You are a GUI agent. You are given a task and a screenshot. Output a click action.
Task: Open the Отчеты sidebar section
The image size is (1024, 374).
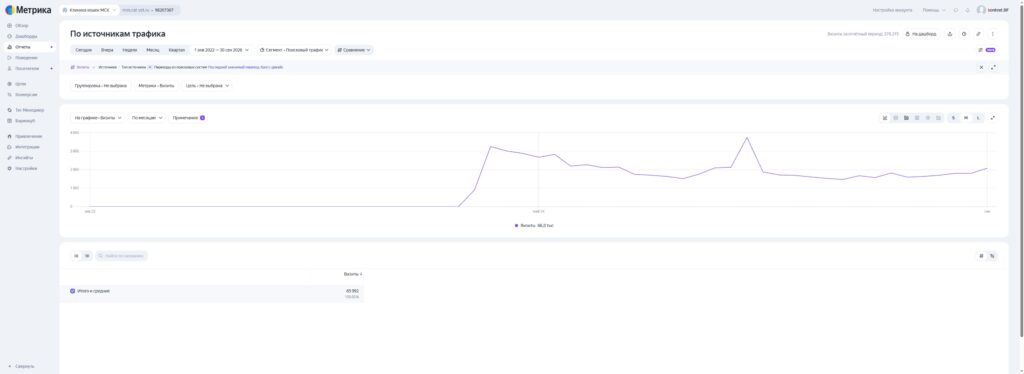pyautogui.click(x=23, y=47)
